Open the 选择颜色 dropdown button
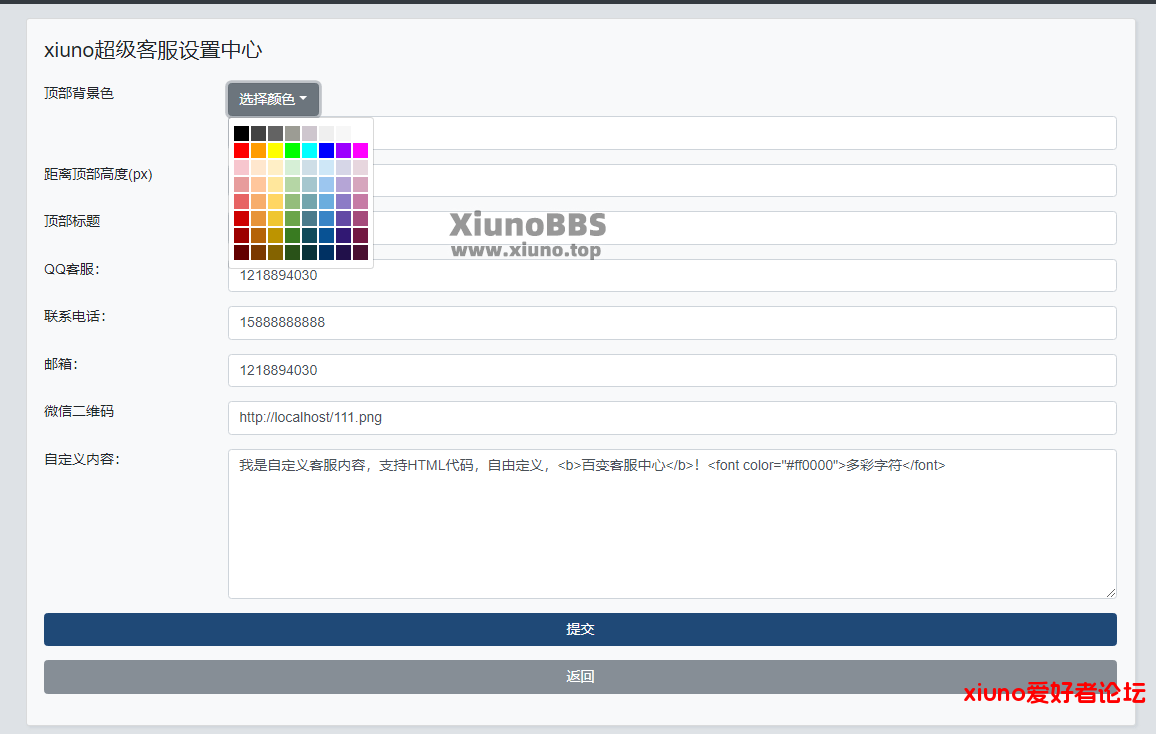Screen dimensions: 1156x734 click(273, 99)
